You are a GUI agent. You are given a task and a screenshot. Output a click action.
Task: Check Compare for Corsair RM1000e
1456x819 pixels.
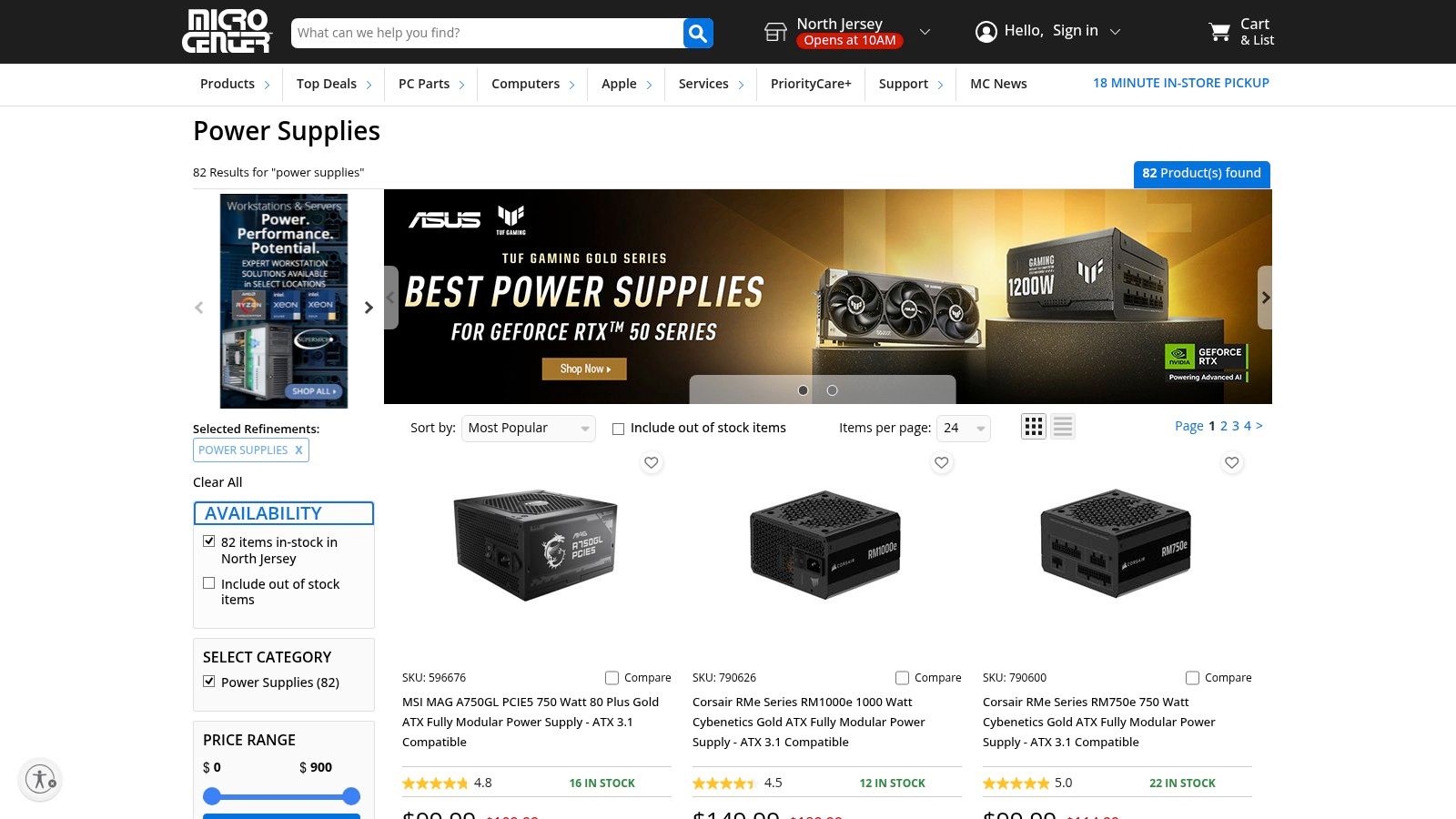(903, 678)
